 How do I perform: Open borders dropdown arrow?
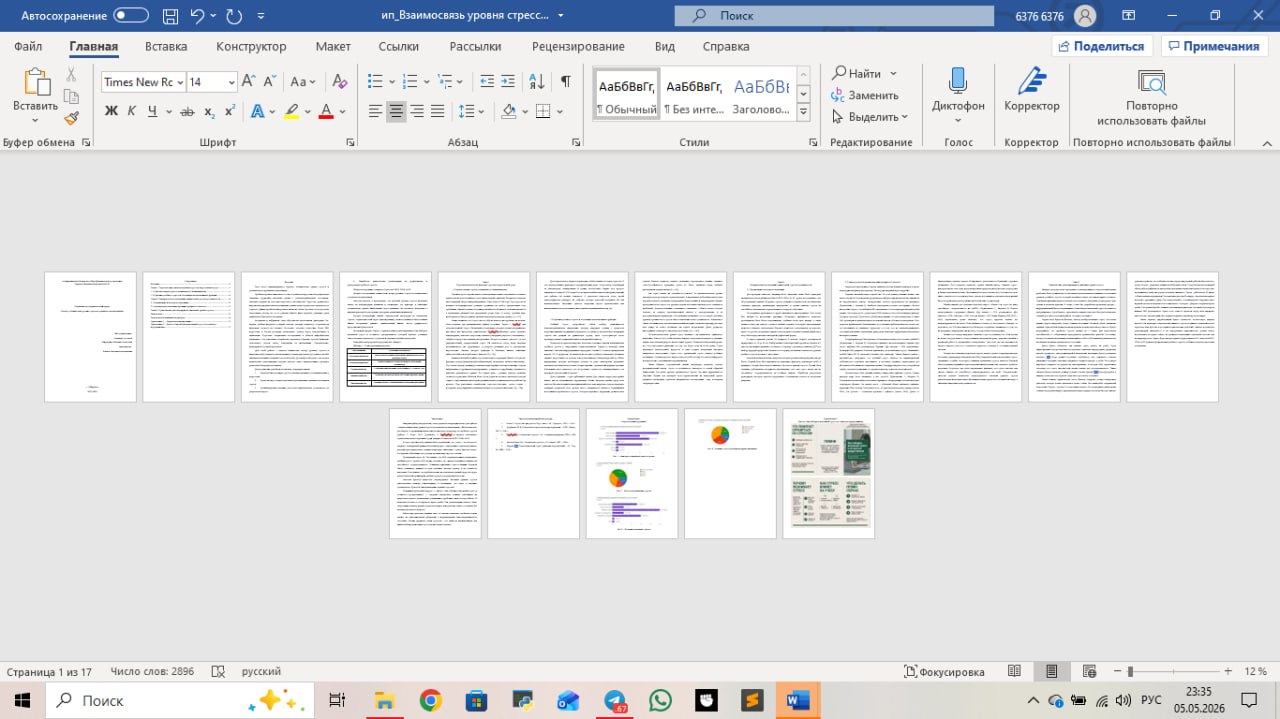[559, 111]
